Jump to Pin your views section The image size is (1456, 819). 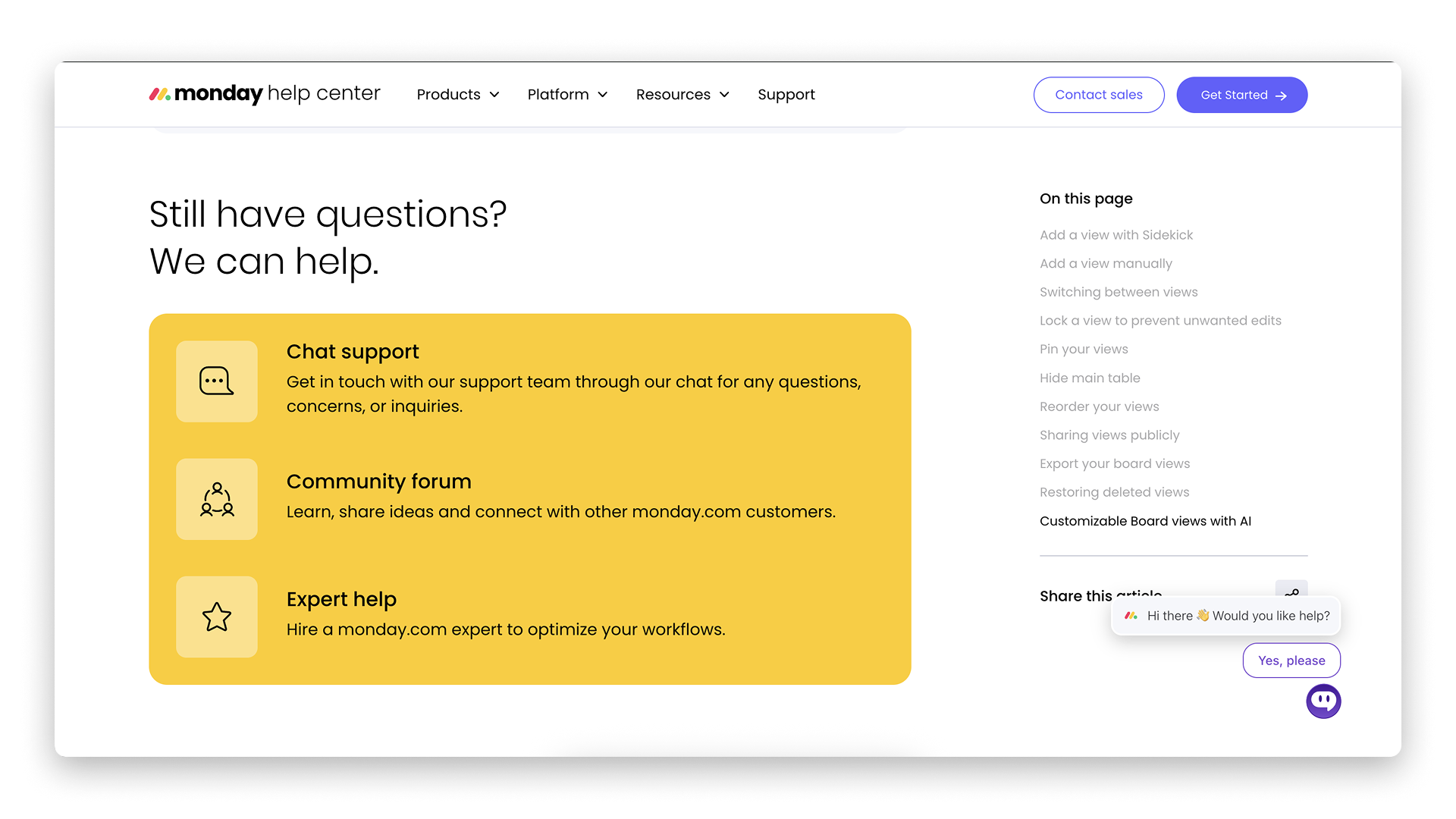(x=1084, y=350)
